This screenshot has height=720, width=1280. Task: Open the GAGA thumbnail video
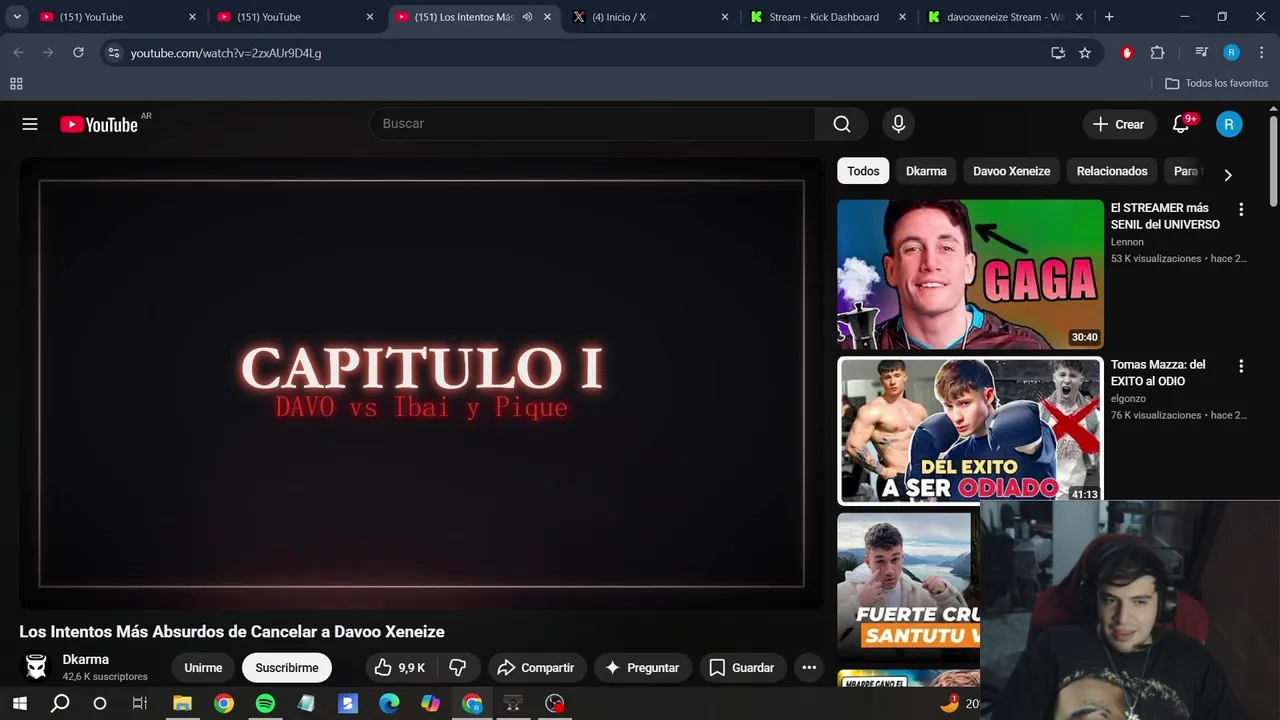[970, 274]
